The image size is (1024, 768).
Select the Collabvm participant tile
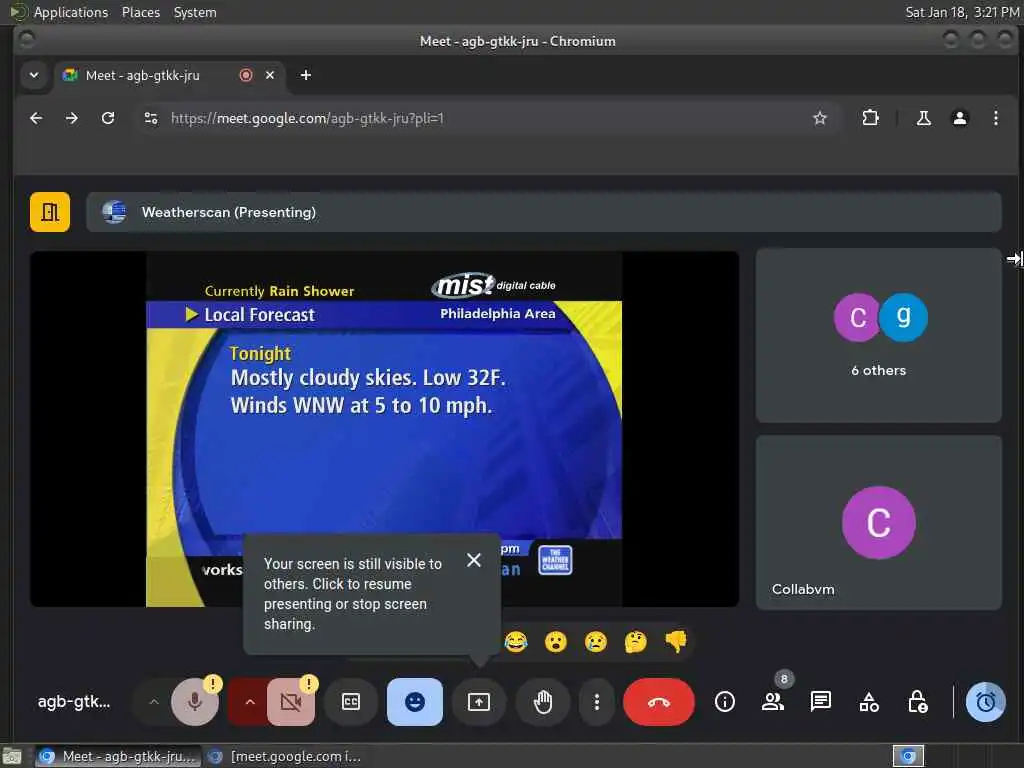[878, 523]
